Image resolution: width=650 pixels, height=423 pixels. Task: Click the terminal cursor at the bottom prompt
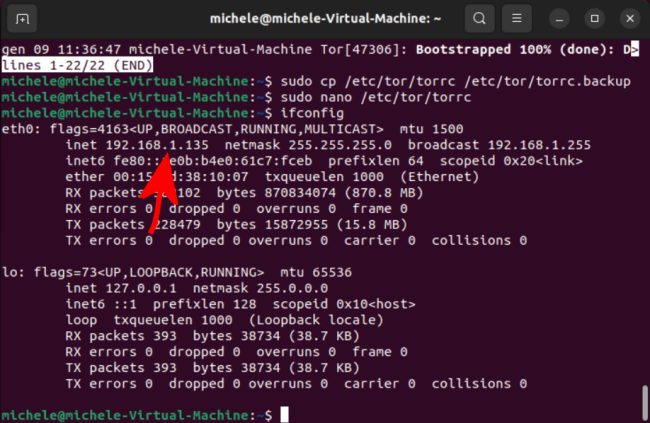(x=284, y=415)
